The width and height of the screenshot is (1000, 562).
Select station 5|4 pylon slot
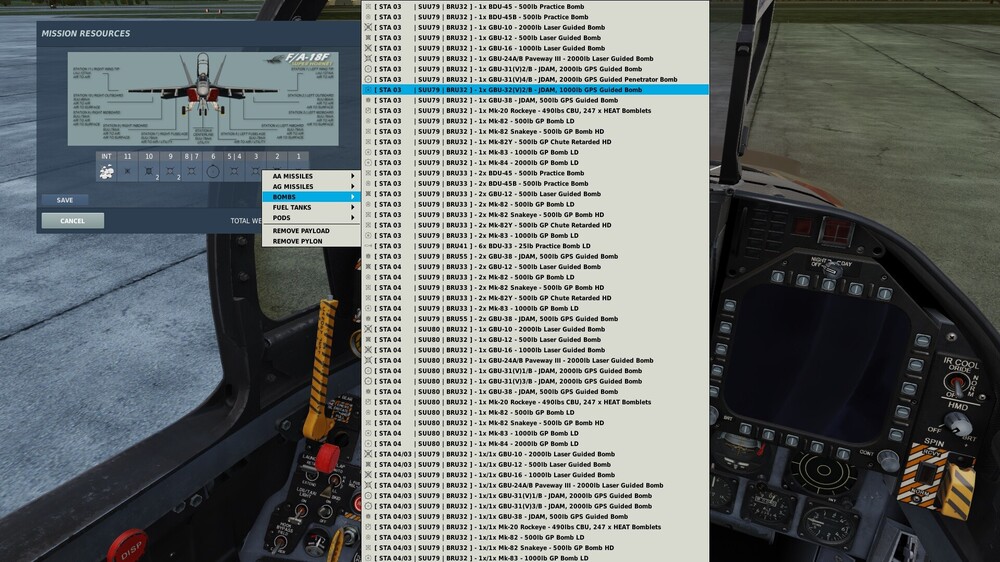234,171
